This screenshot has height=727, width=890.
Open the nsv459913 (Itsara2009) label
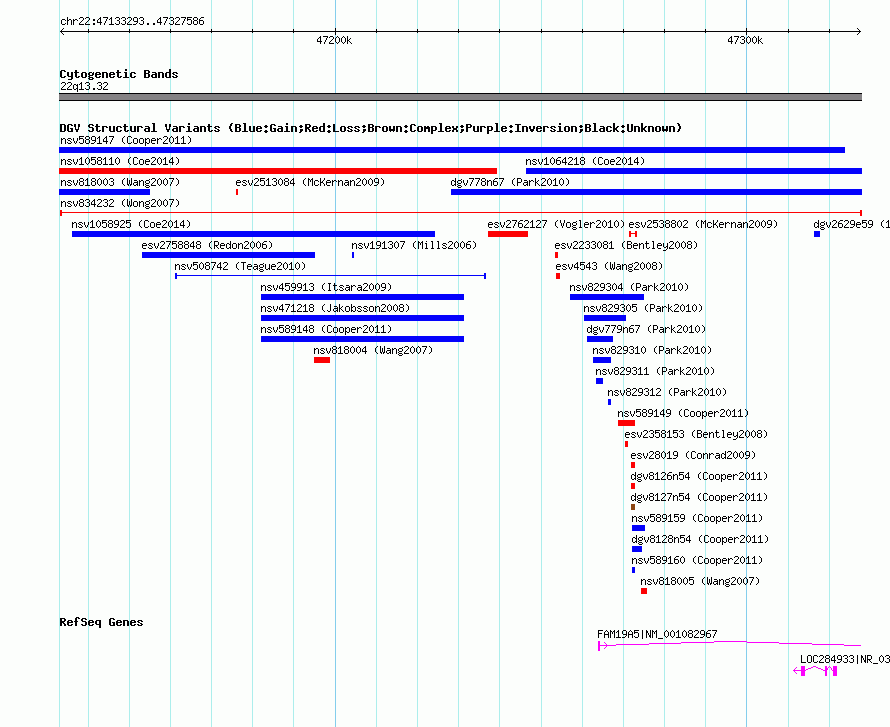point(326,287)
